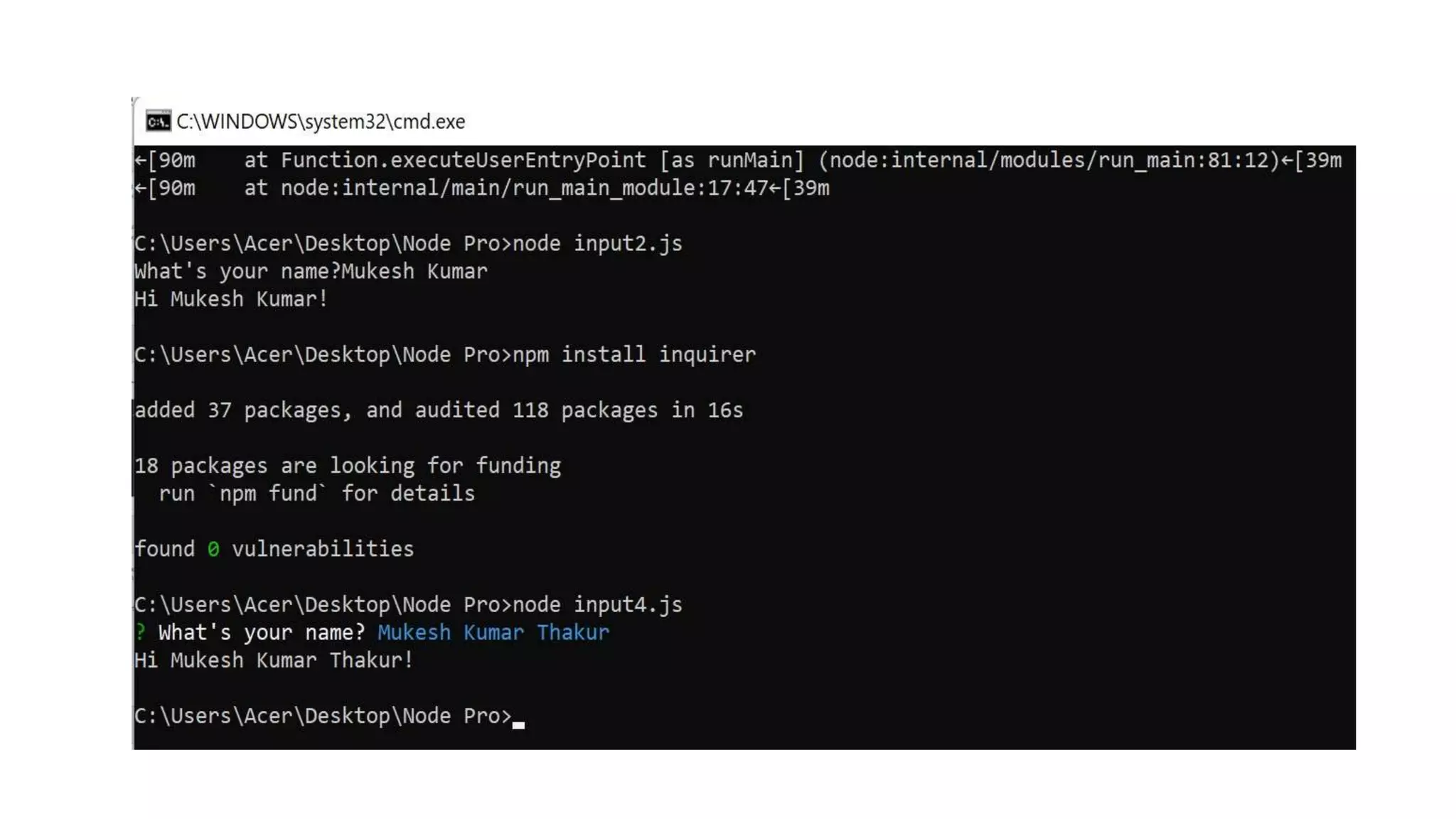Click the 'Hi Mukesh Kumar Thakur!' output line
Viewport: 1456px width, 819px height.
pos(274,660)
